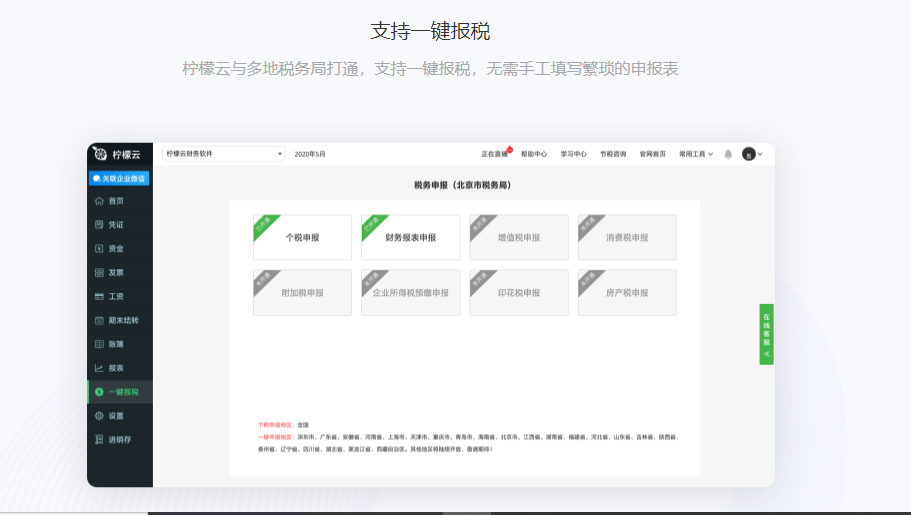Click the gray 未开通 ribbon on 增值税申报

click(x=479, y=224)
